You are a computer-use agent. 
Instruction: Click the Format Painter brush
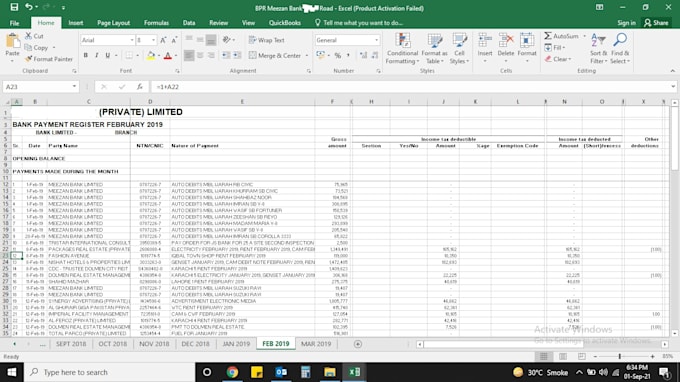click(29, 59)
